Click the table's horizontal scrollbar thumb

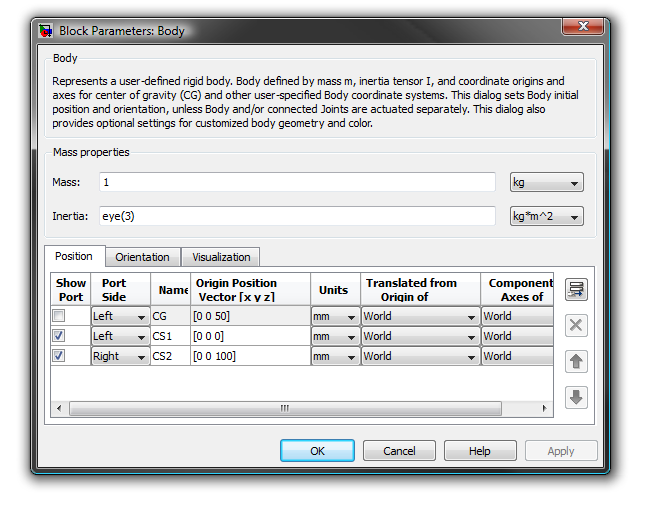(x=284, y=408)
